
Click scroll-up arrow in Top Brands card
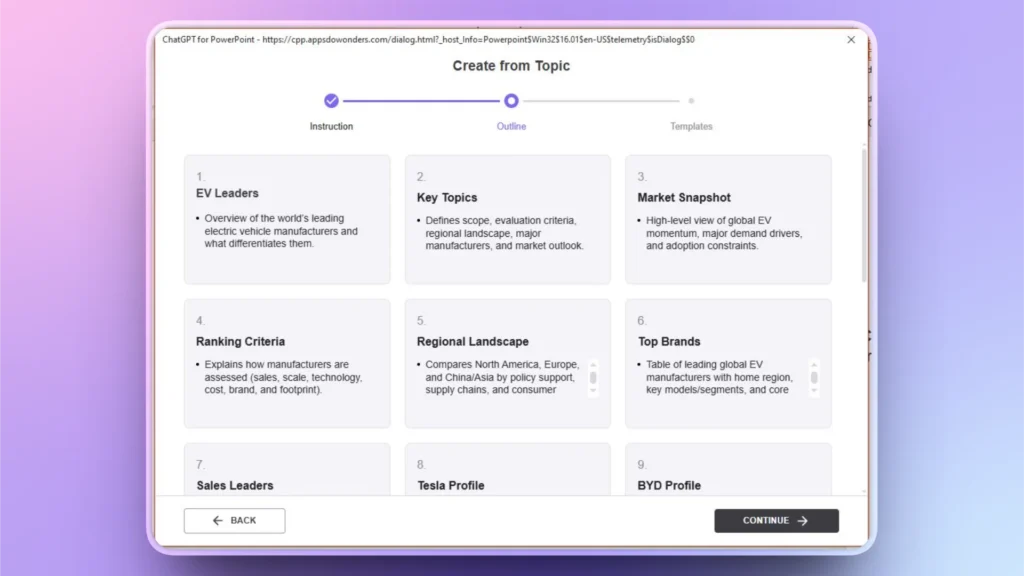pyautogui.click(x=814, y=365)
